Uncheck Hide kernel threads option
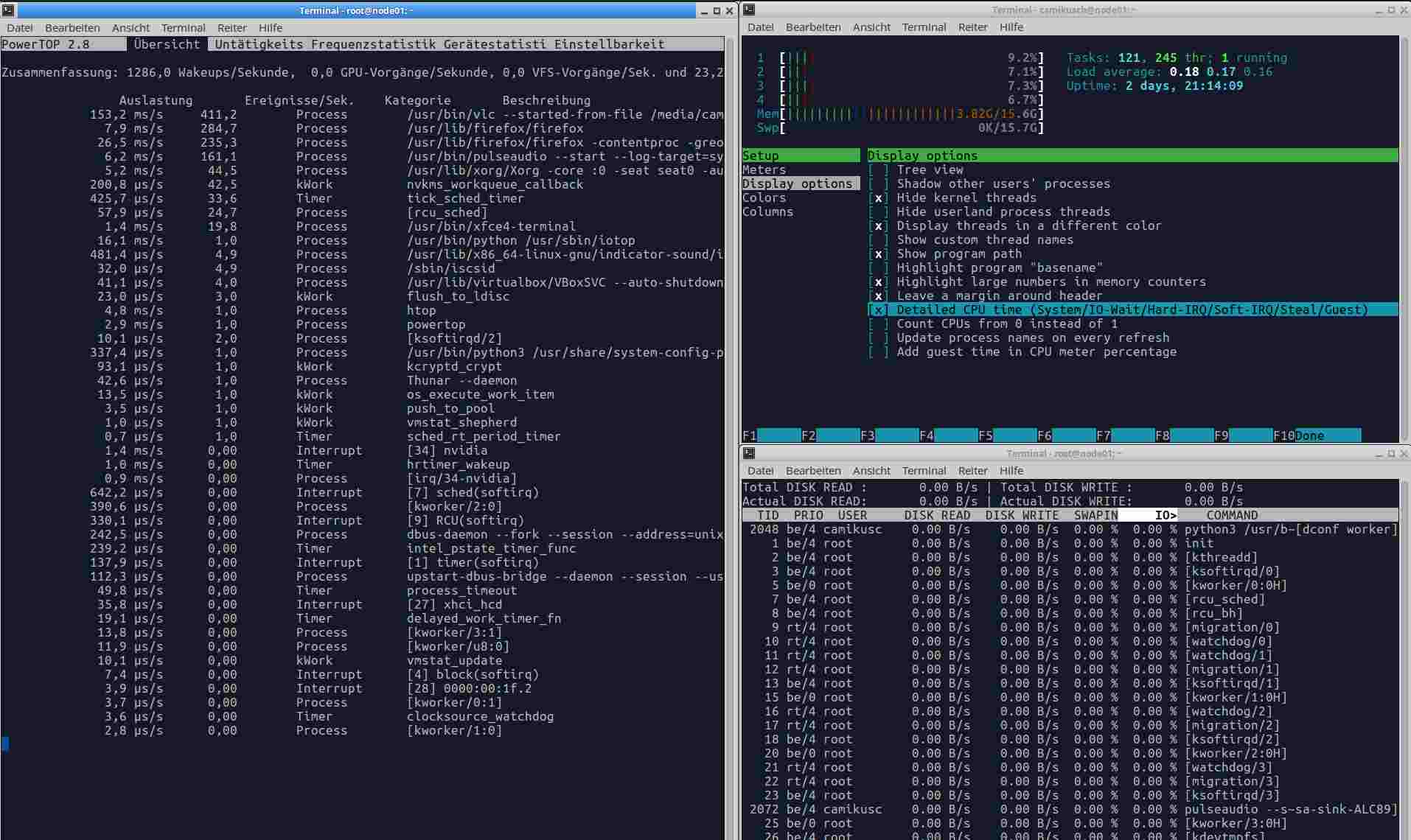Screen dimensions: 1411x840 pos(878,197)
